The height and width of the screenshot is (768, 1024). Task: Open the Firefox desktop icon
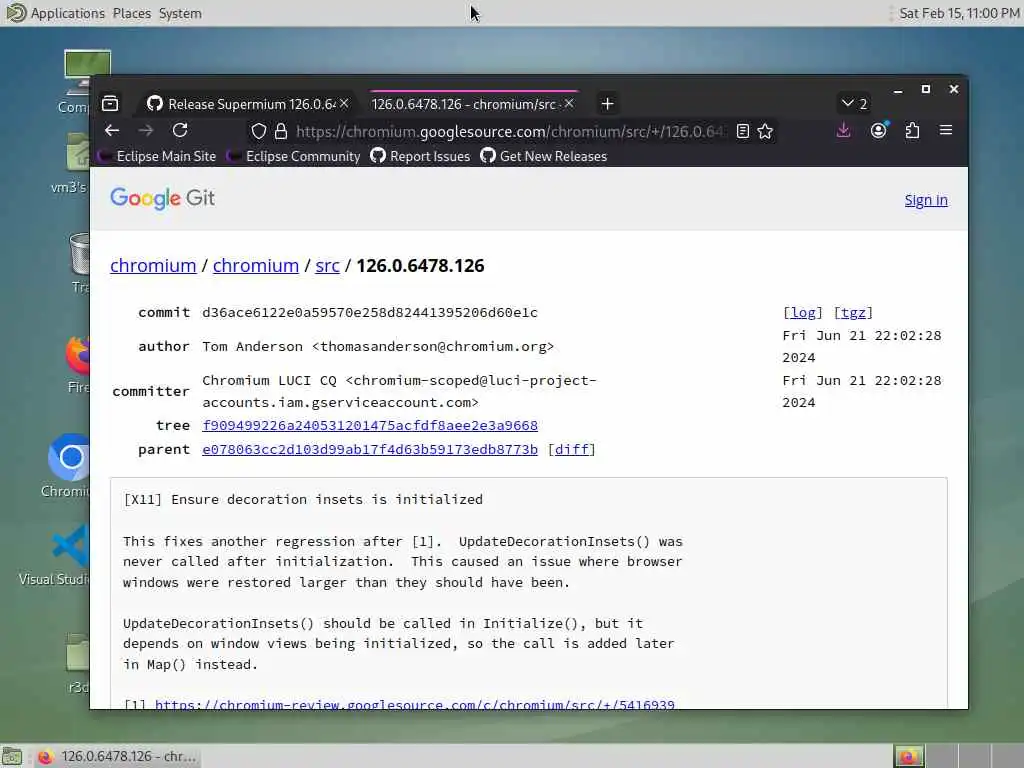(77, 364)
